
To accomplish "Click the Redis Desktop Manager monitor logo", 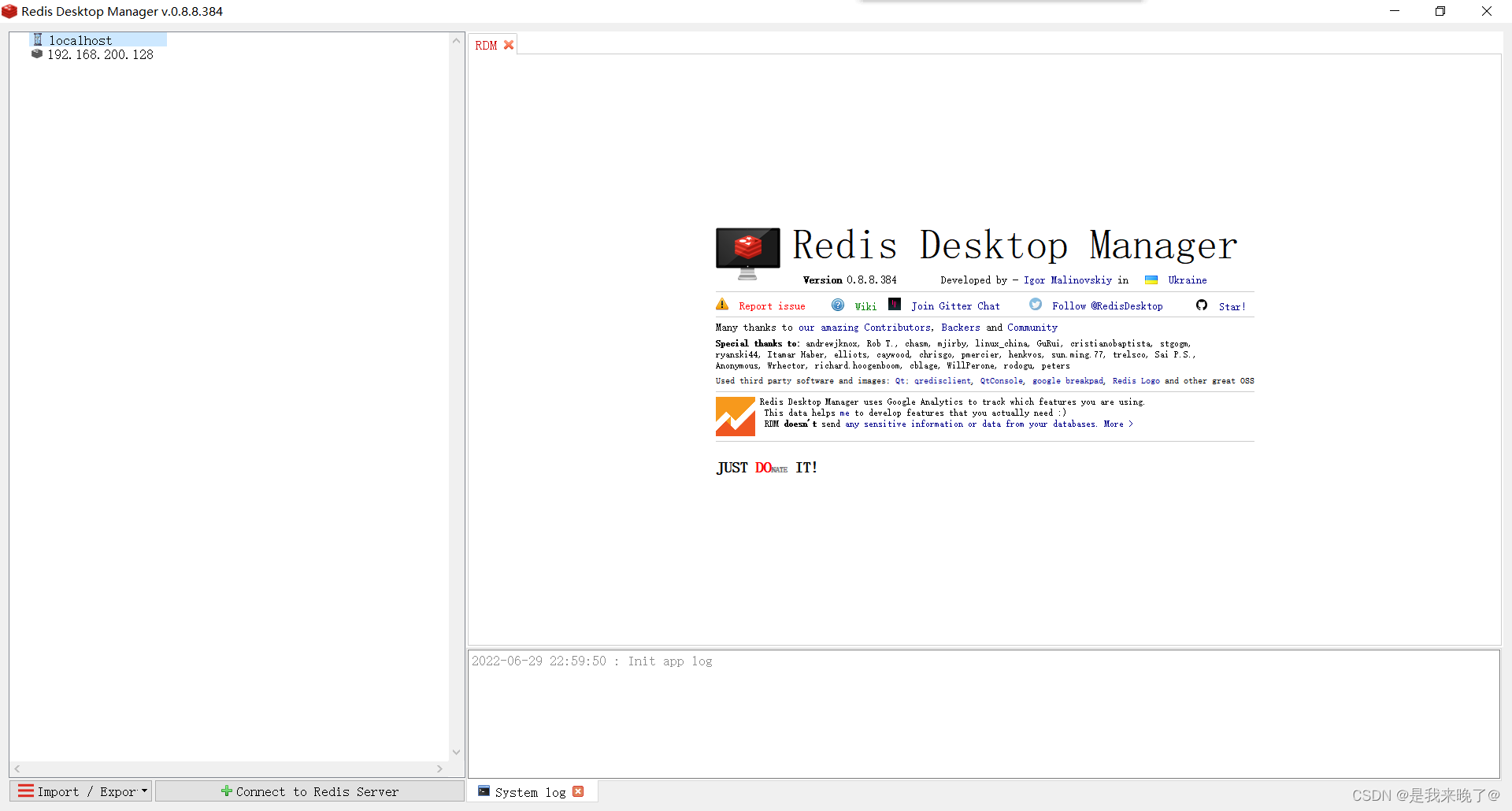I will coord(747,254).
